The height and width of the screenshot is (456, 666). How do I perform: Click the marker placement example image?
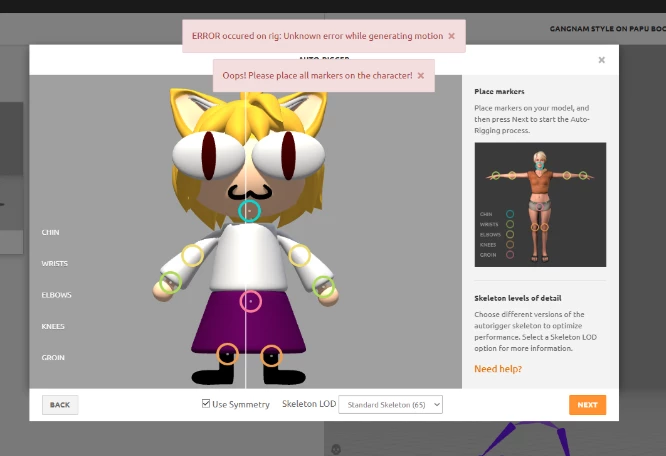(x=540, y=205)
